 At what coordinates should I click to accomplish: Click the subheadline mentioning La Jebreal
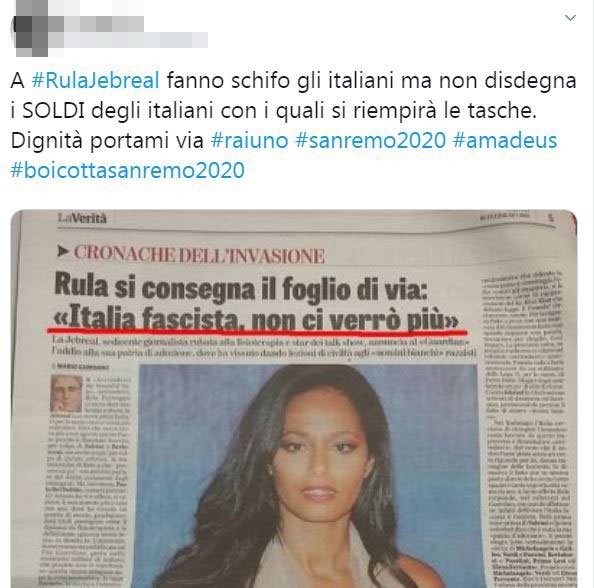tap(264, 347)
